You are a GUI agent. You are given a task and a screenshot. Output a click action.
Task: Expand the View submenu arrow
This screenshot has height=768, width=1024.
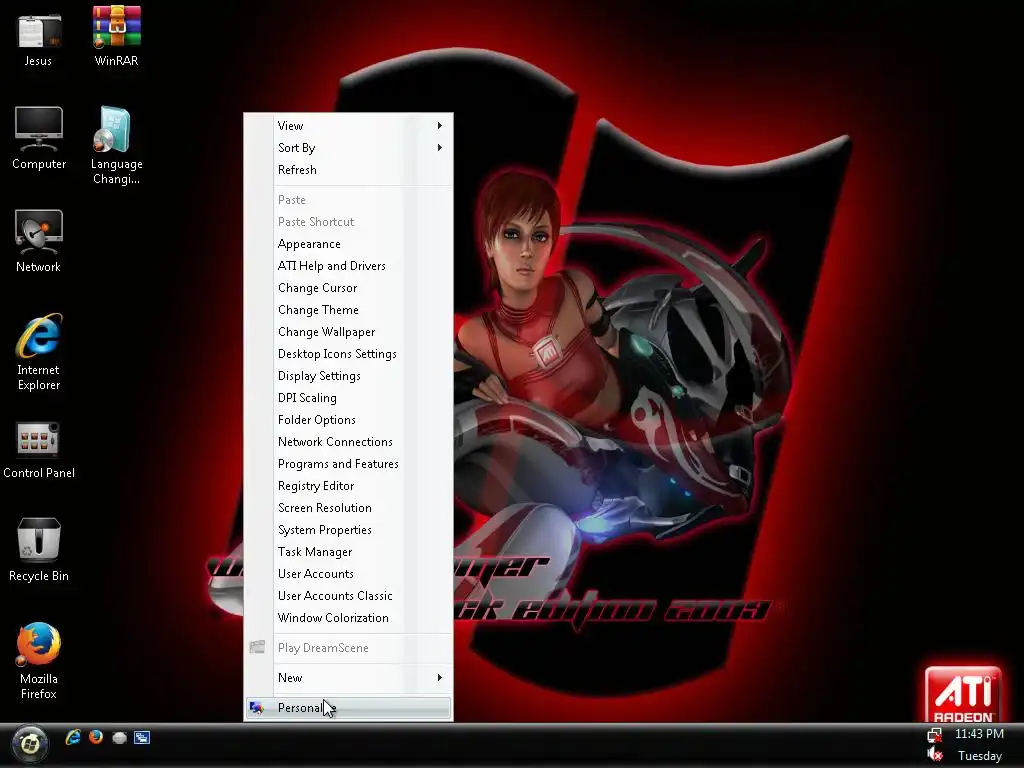coord(440,125)
